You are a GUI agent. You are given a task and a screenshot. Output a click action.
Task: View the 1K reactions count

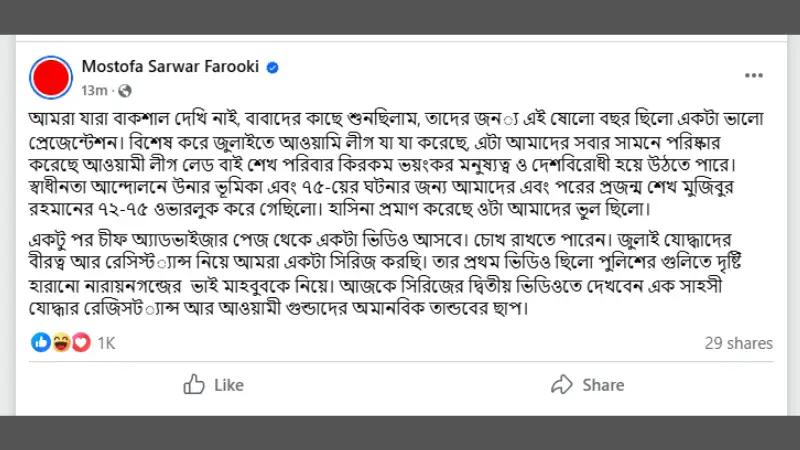point(106,343)
